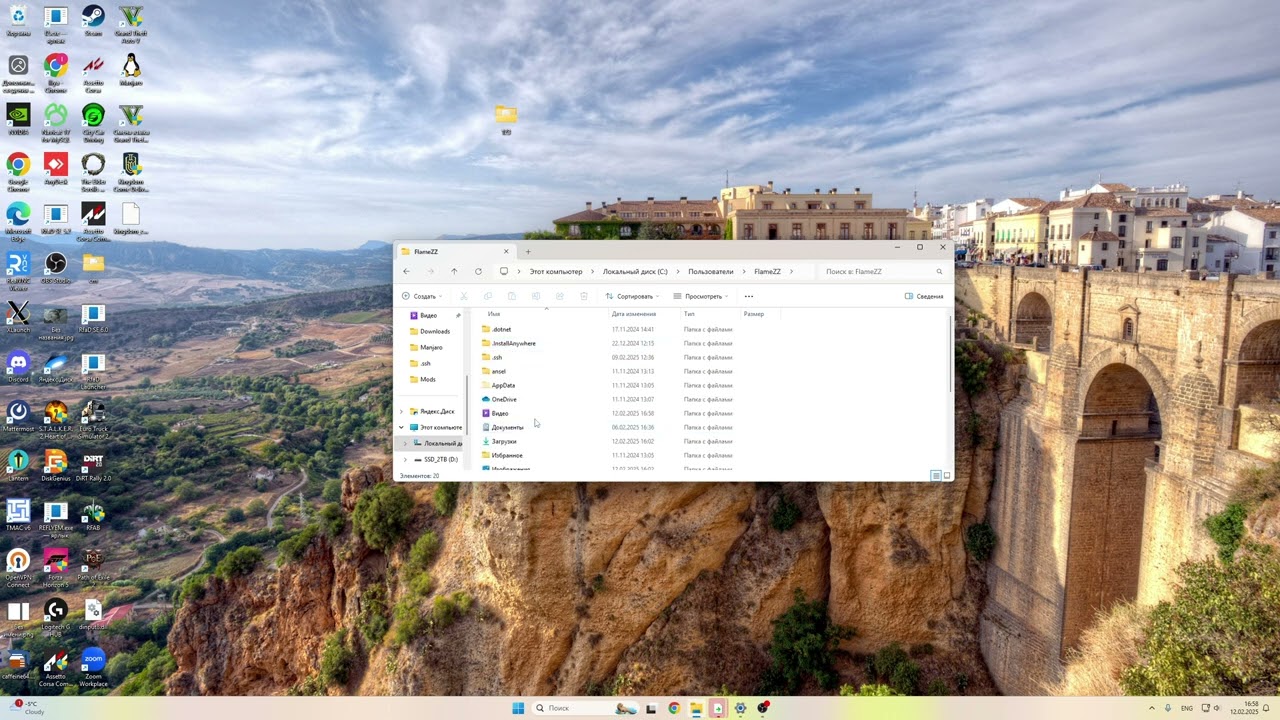This screenshot has width=1280, height=720.
Task: Select DiskGenius desktop icon
Action: (x=56, y=466)
